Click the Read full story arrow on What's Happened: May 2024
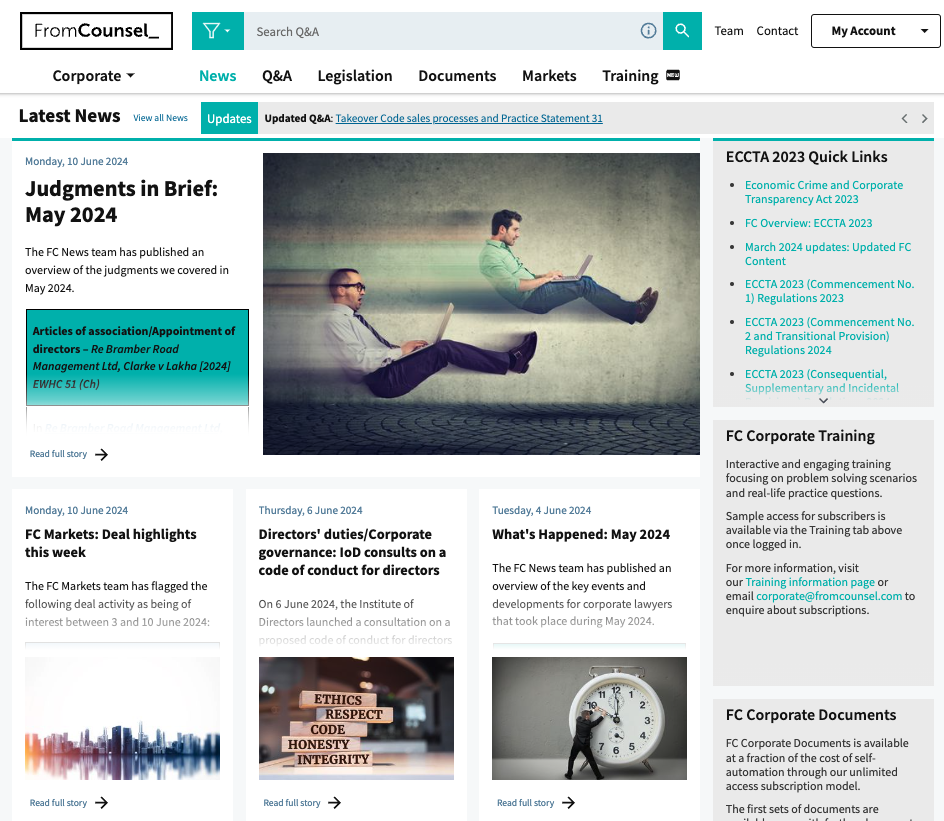This screenshot has height=821, width=944. pos(567,802)
